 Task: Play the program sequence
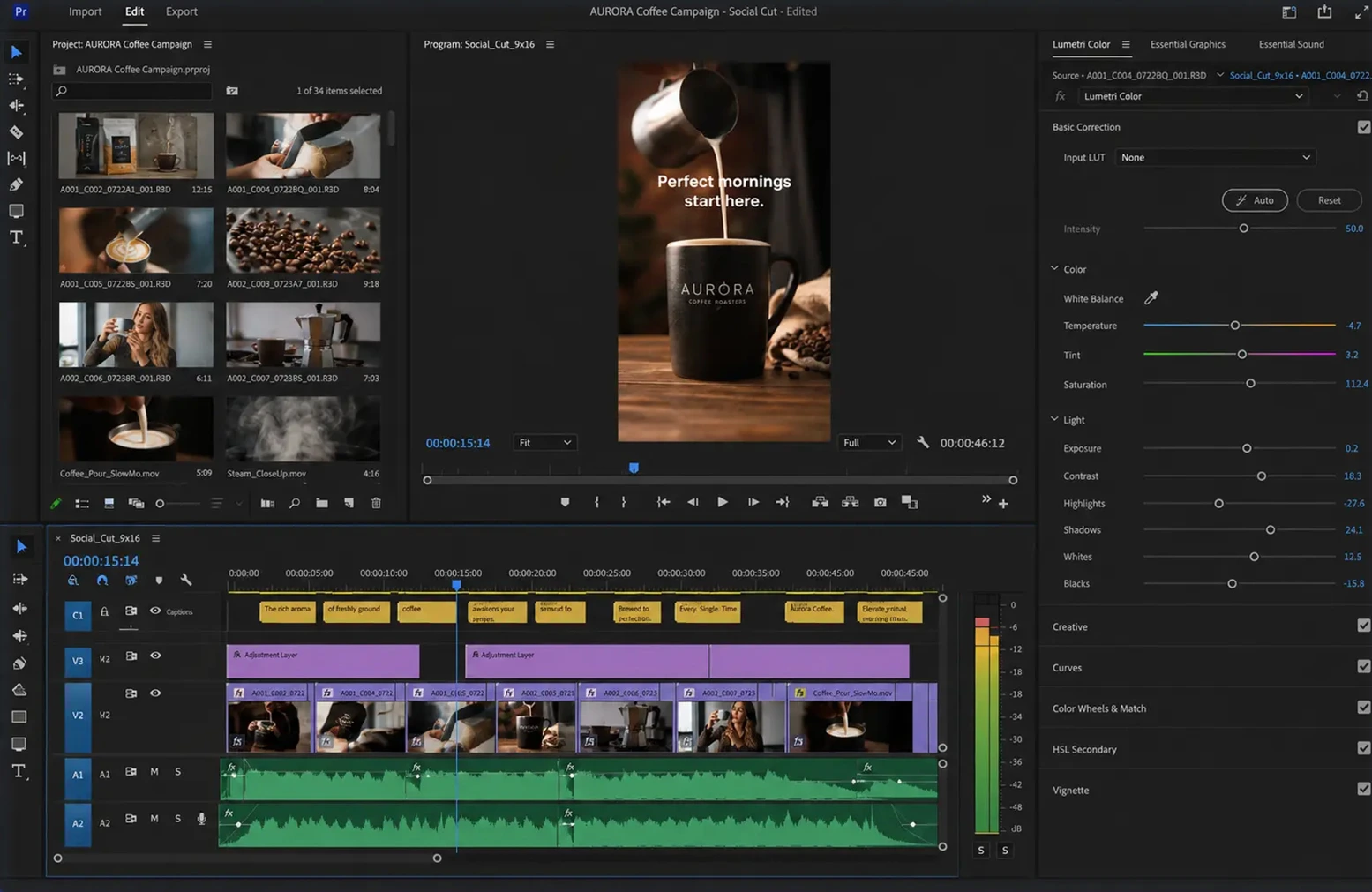723,502
